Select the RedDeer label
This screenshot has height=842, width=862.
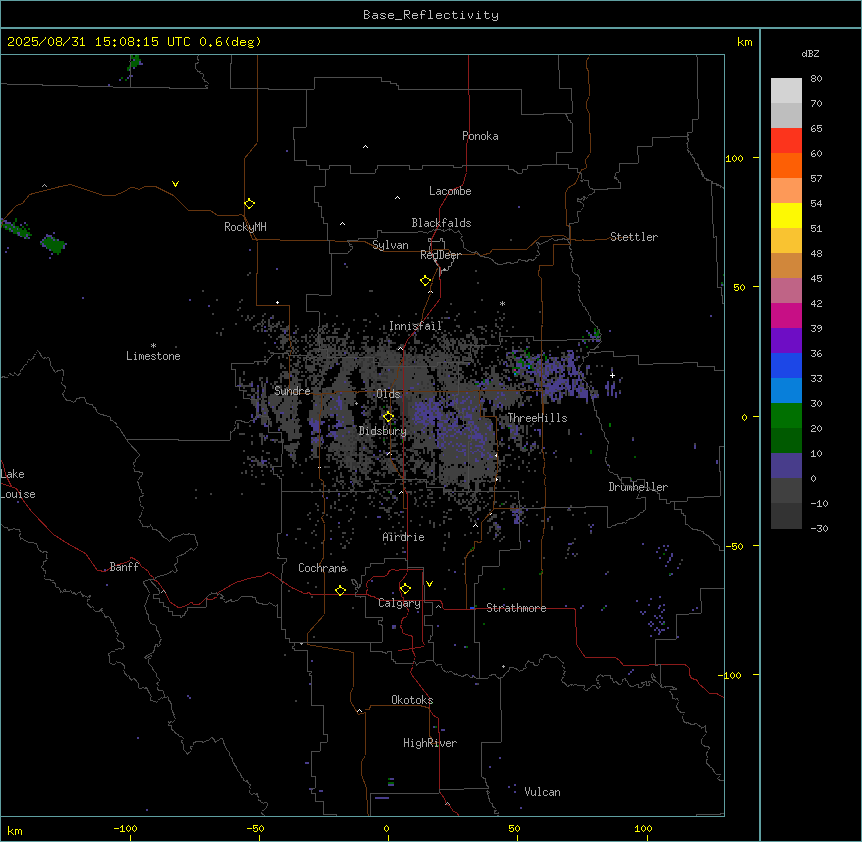coord(440,255)
